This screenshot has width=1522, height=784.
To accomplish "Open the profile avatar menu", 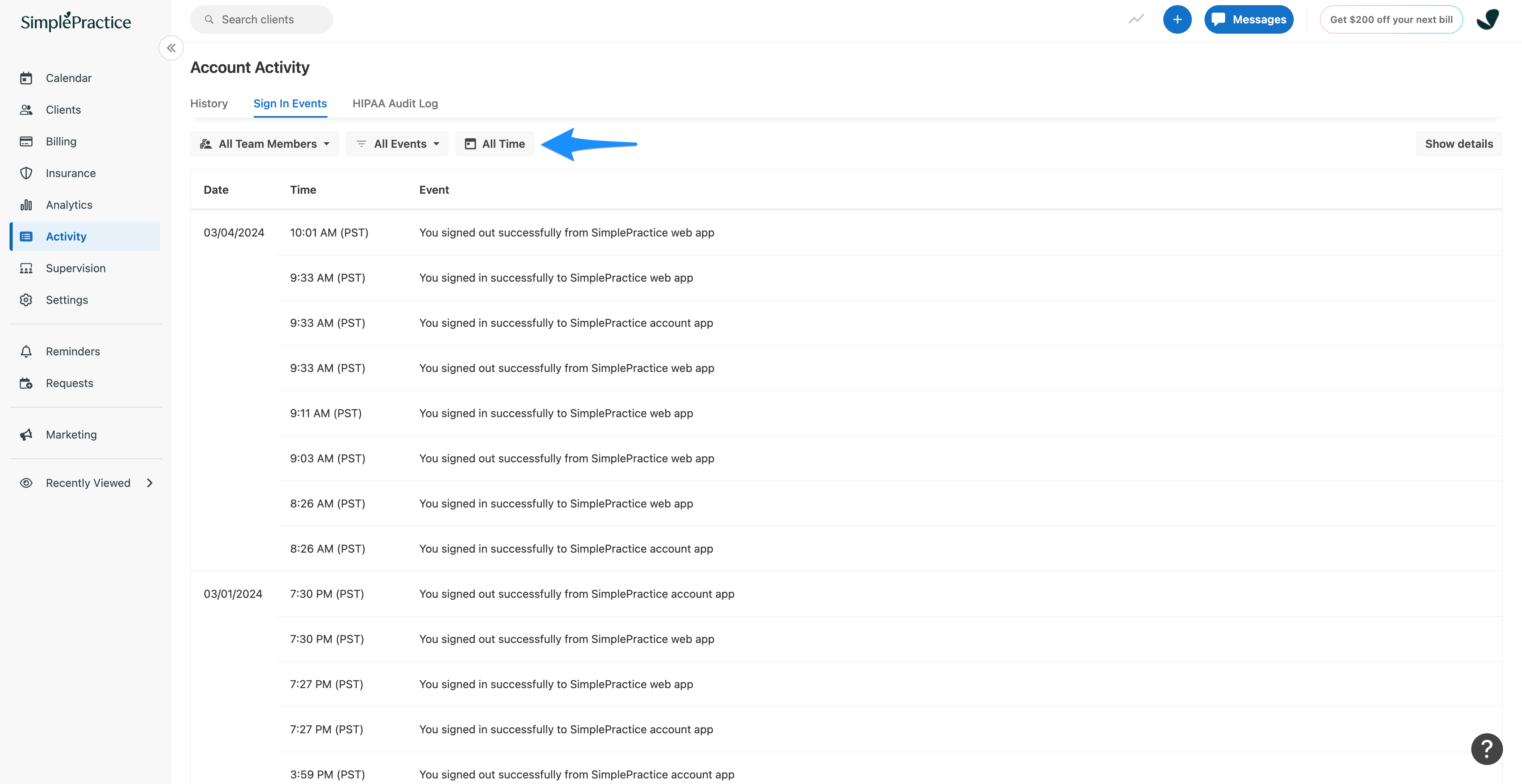I will [x=1487, y=19].
